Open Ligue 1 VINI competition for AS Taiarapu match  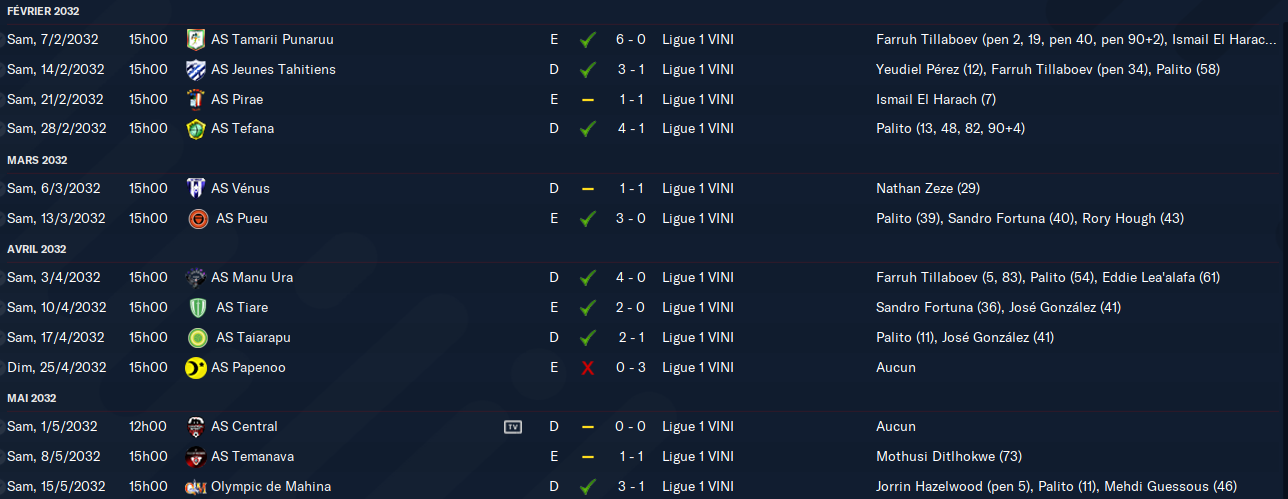click(x=698, y=337)
